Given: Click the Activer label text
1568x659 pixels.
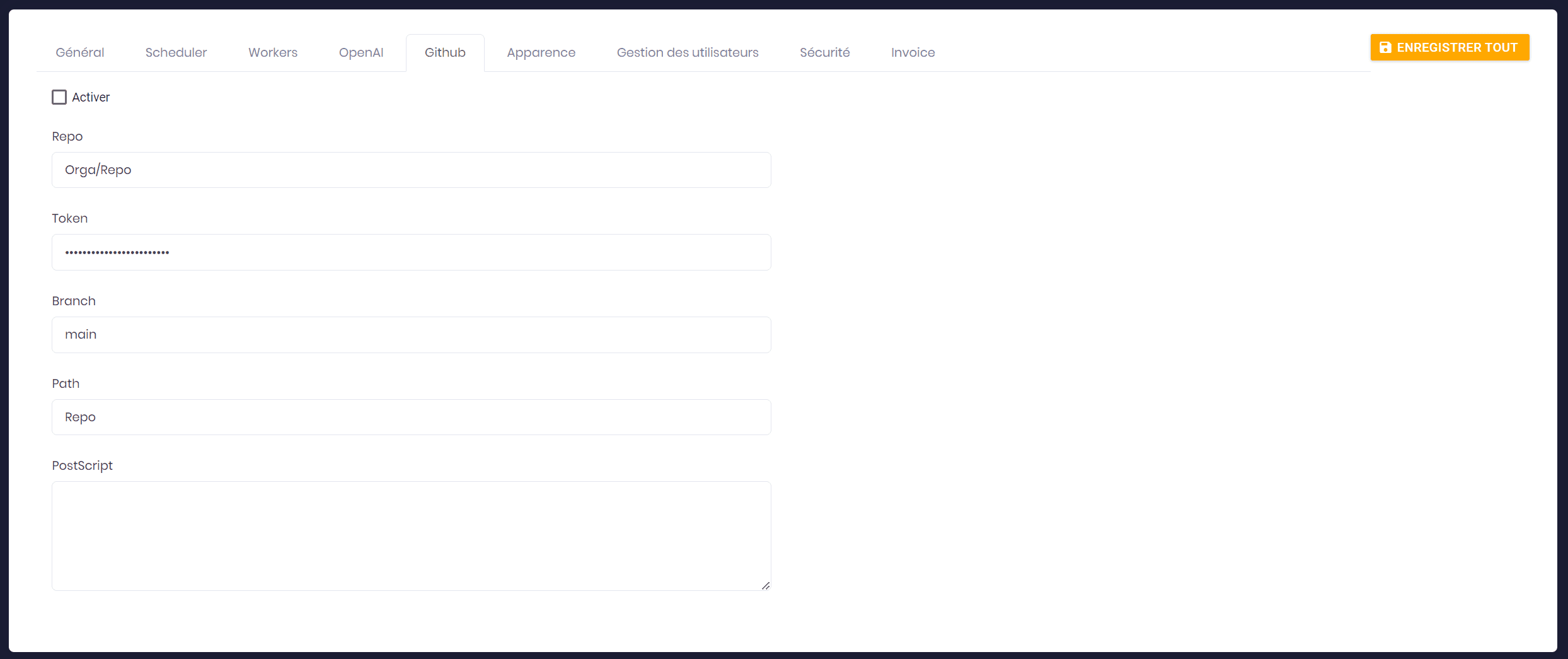Looking at the screenshot, I should (x=91, y=97).
